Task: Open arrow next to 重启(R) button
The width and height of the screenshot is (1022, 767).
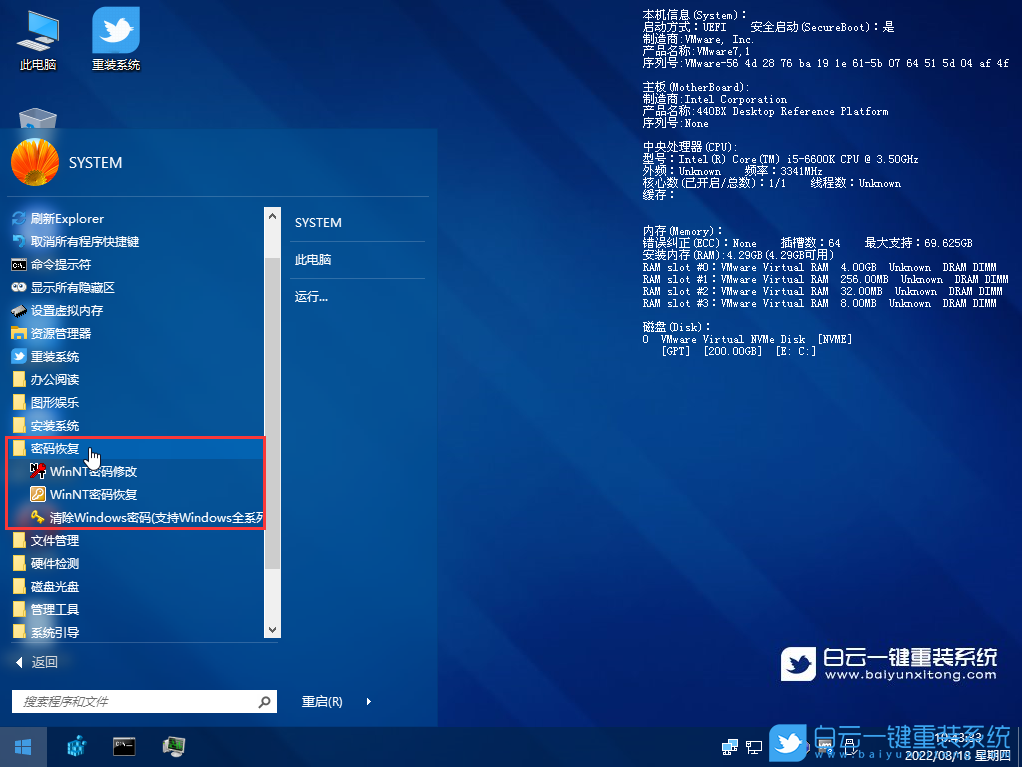Action: point(369,702)
